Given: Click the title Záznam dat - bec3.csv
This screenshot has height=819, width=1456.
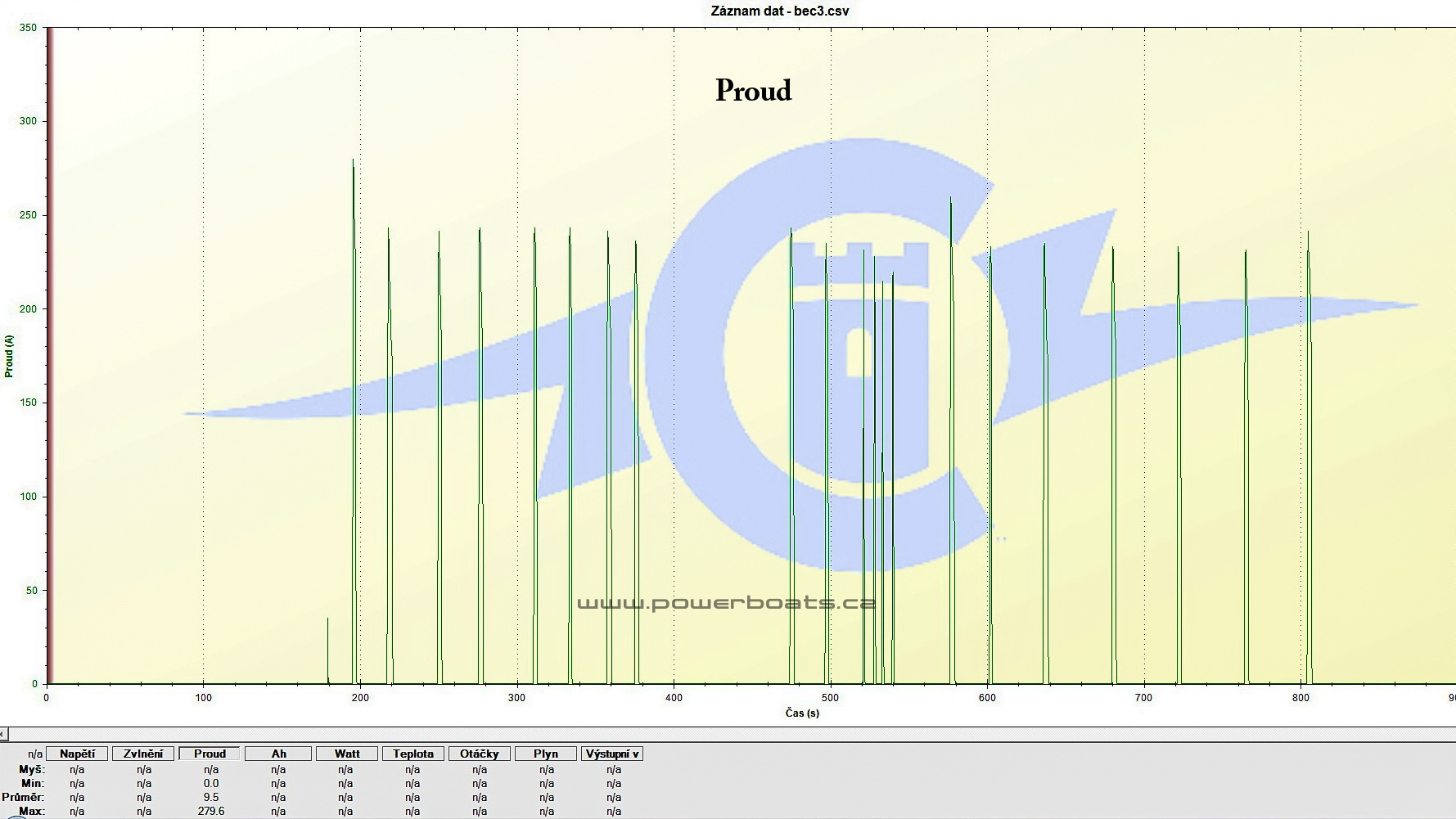Looking at the screenshot, I should (x=780, y=11).
